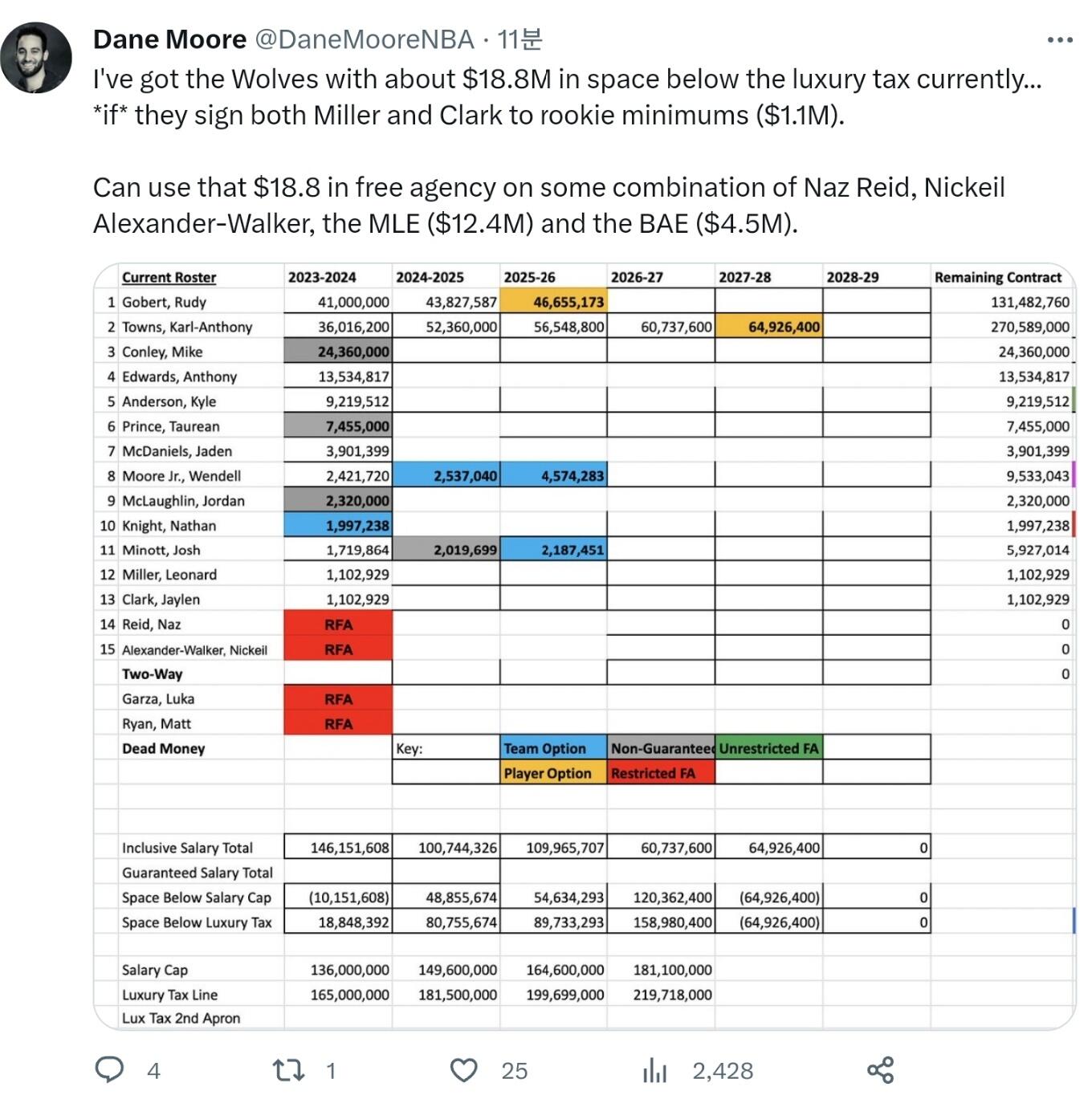This screenshot has width=1092, height=1099.
Task: Click the like count number 25
Action: pos(515,1071)
